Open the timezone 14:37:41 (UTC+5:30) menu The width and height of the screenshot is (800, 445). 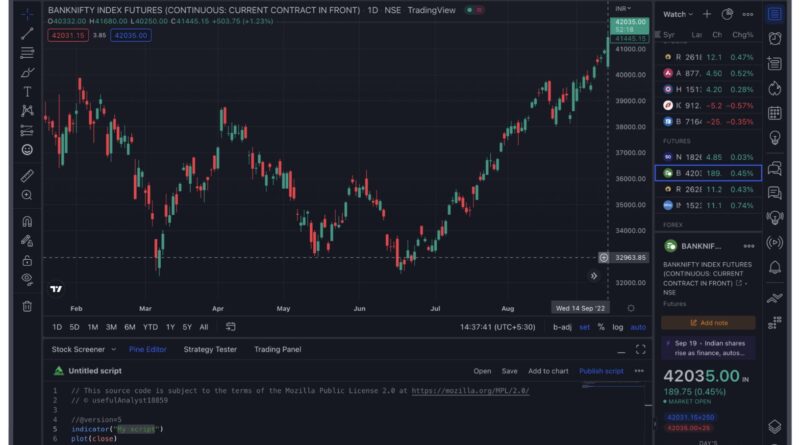click(497, 327)
